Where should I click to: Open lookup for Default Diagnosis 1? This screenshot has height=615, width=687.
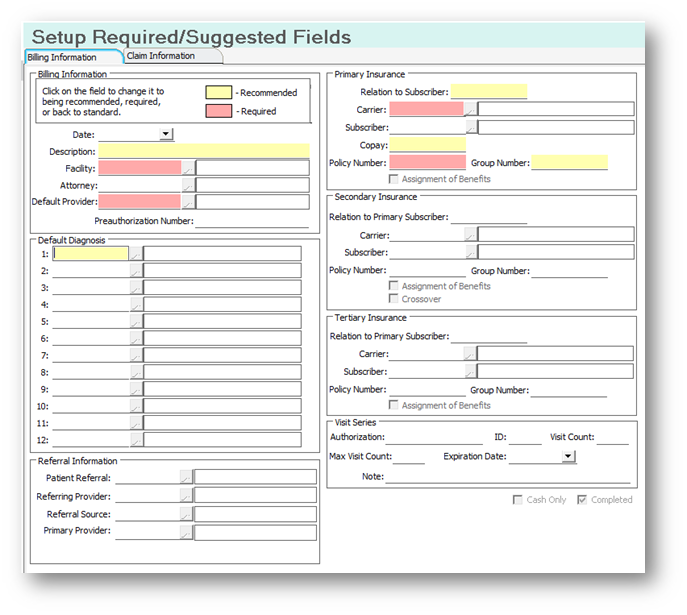[137, 254]
